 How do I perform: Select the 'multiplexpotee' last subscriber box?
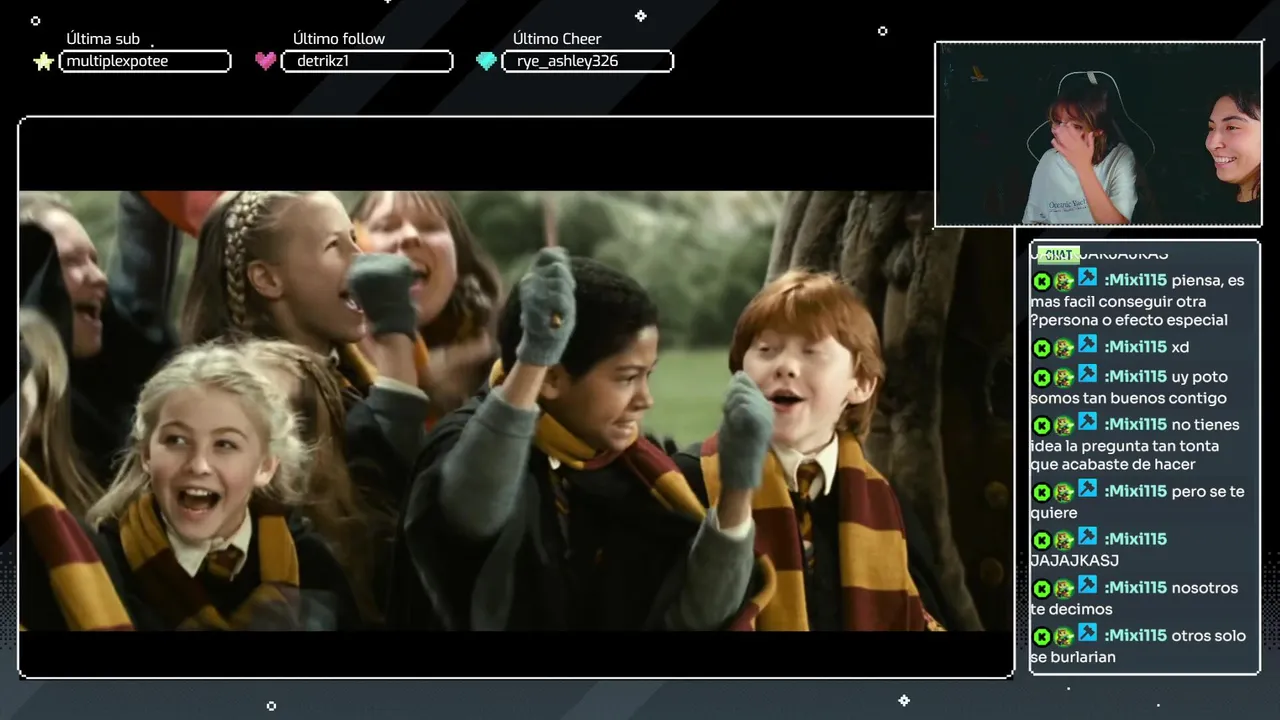click(145, 62)
